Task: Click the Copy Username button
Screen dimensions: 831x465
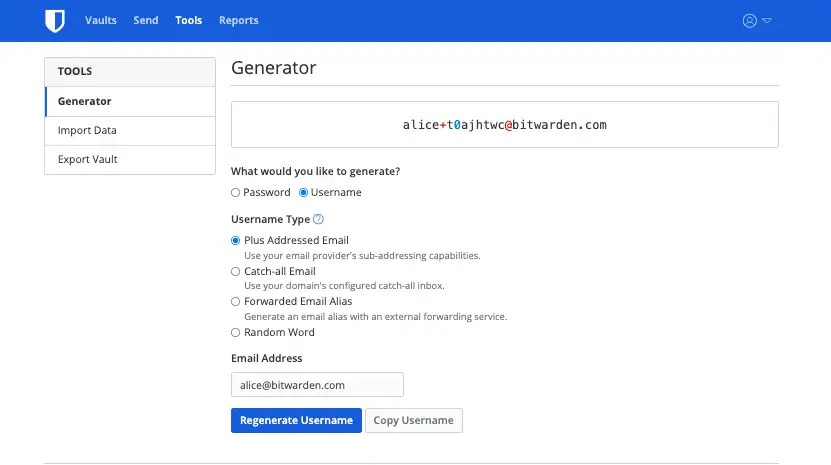Action: pos(414,420)
